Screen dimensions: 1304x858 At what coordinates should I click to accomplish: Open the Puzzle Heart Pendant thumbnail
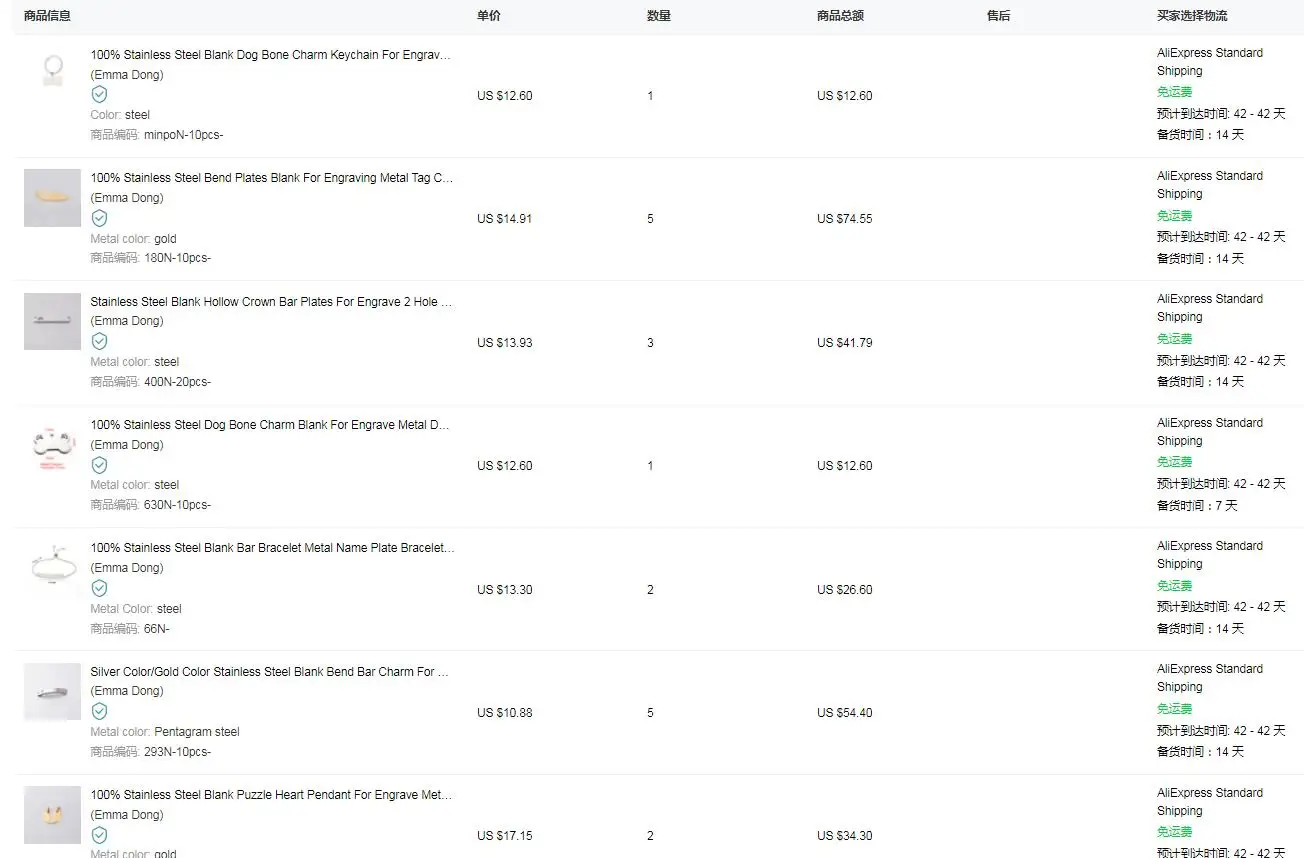(52, 814)
